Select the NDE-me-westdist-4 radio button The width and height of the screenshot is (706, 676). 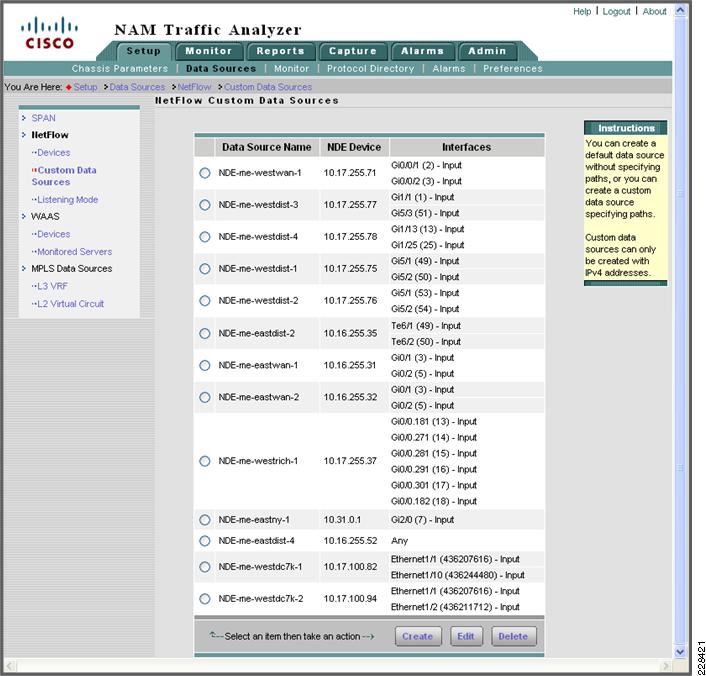coord(205,237)
